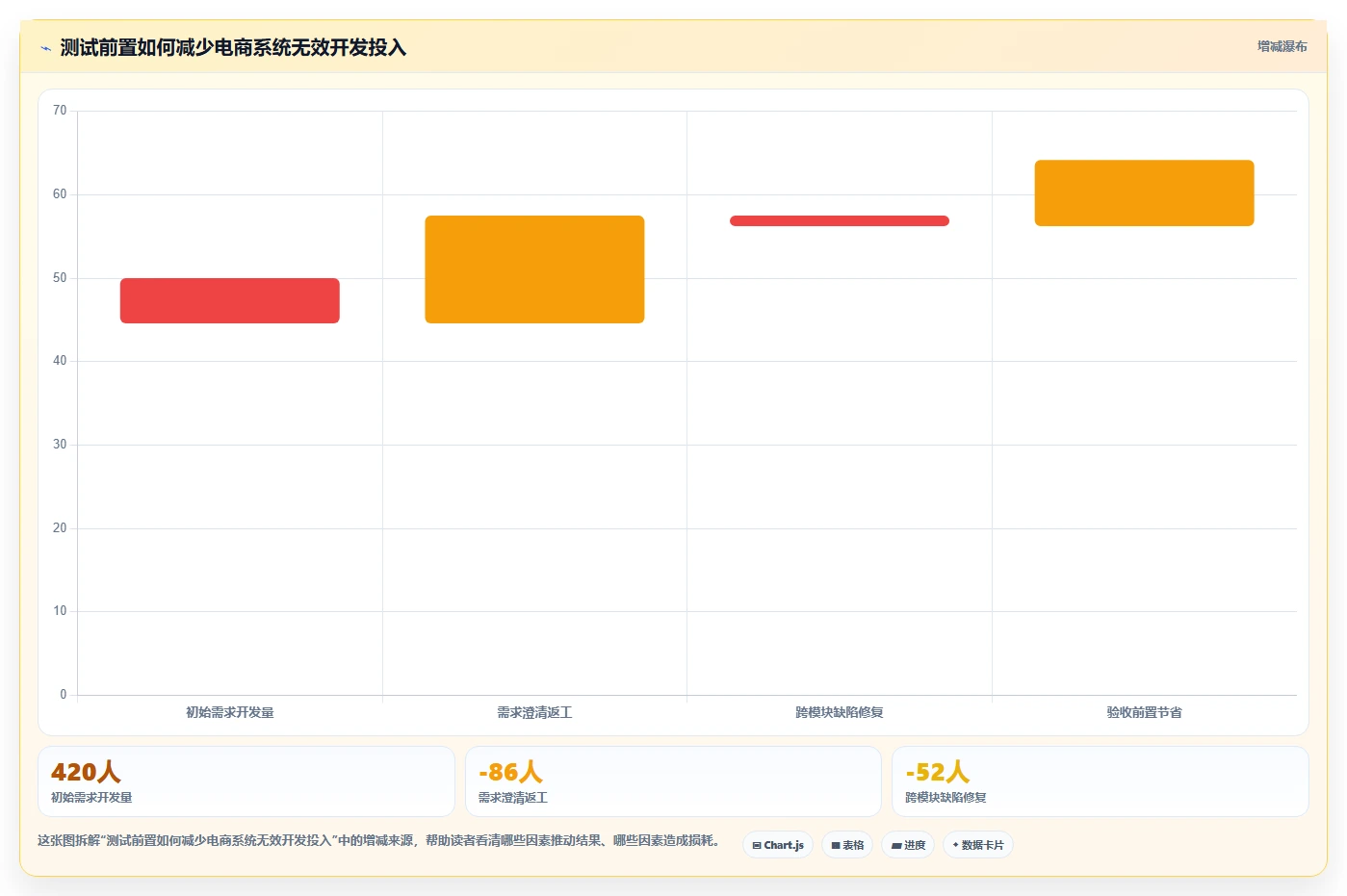Click the orange 需求澄清返工 bar
The image size is (1347, 896).
tap(534, 269)
